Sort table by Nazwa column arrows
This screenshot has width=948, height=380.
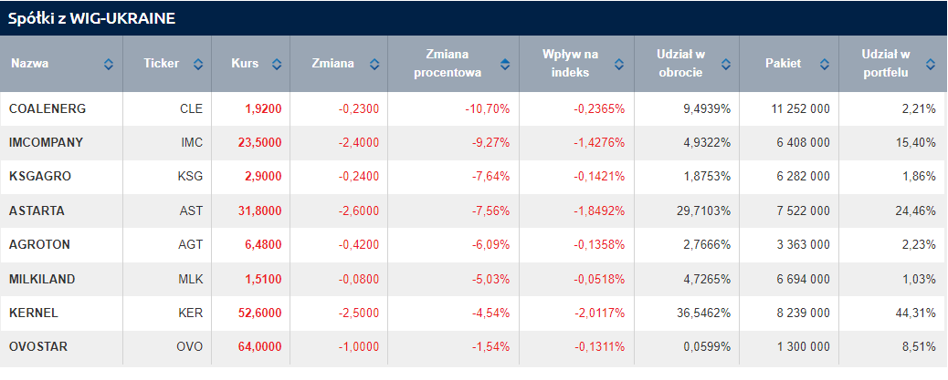(x=108, y=63)
